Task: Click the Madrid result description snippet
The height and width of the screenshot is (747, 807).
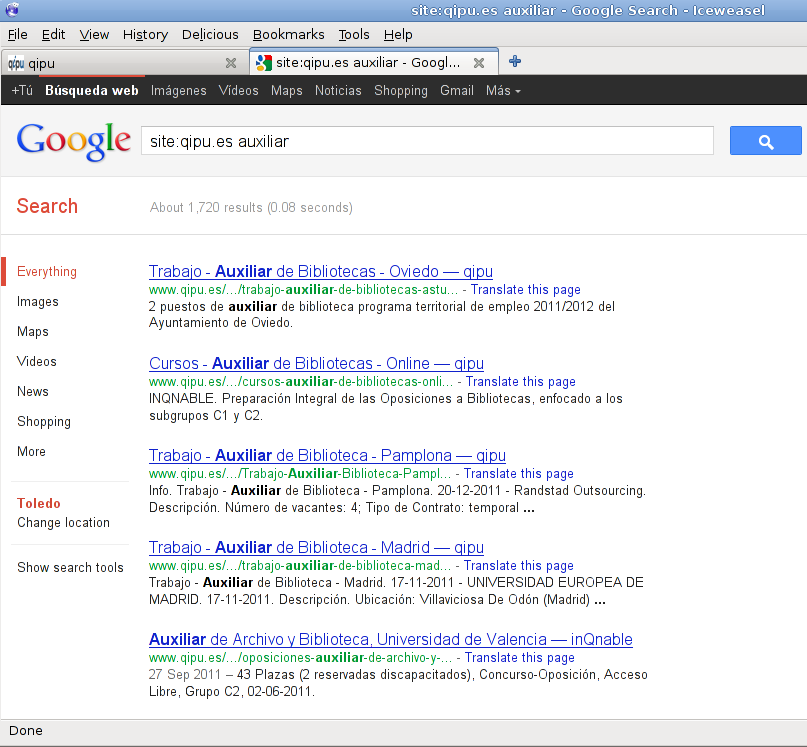Action: click(396, 591)
